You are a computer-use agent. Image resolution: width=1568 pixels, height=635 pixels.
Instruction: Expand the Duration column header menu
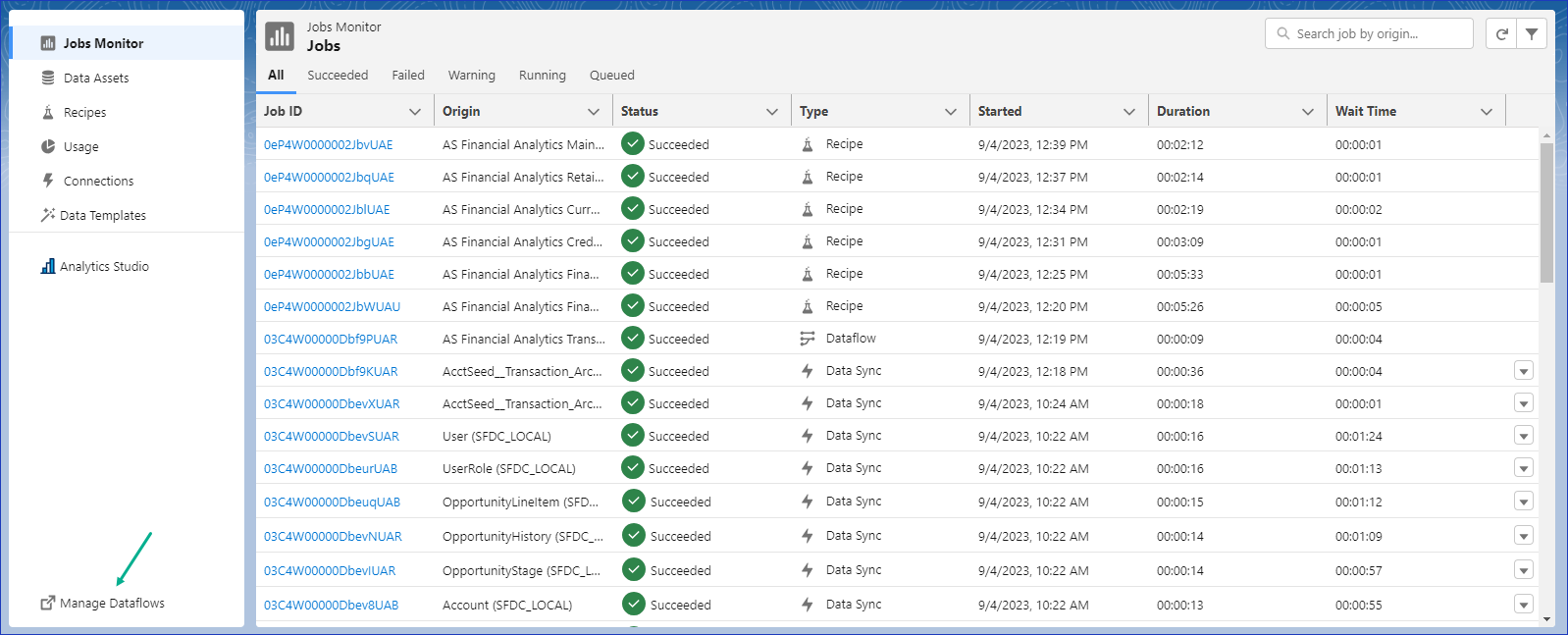coord(1308,112)
